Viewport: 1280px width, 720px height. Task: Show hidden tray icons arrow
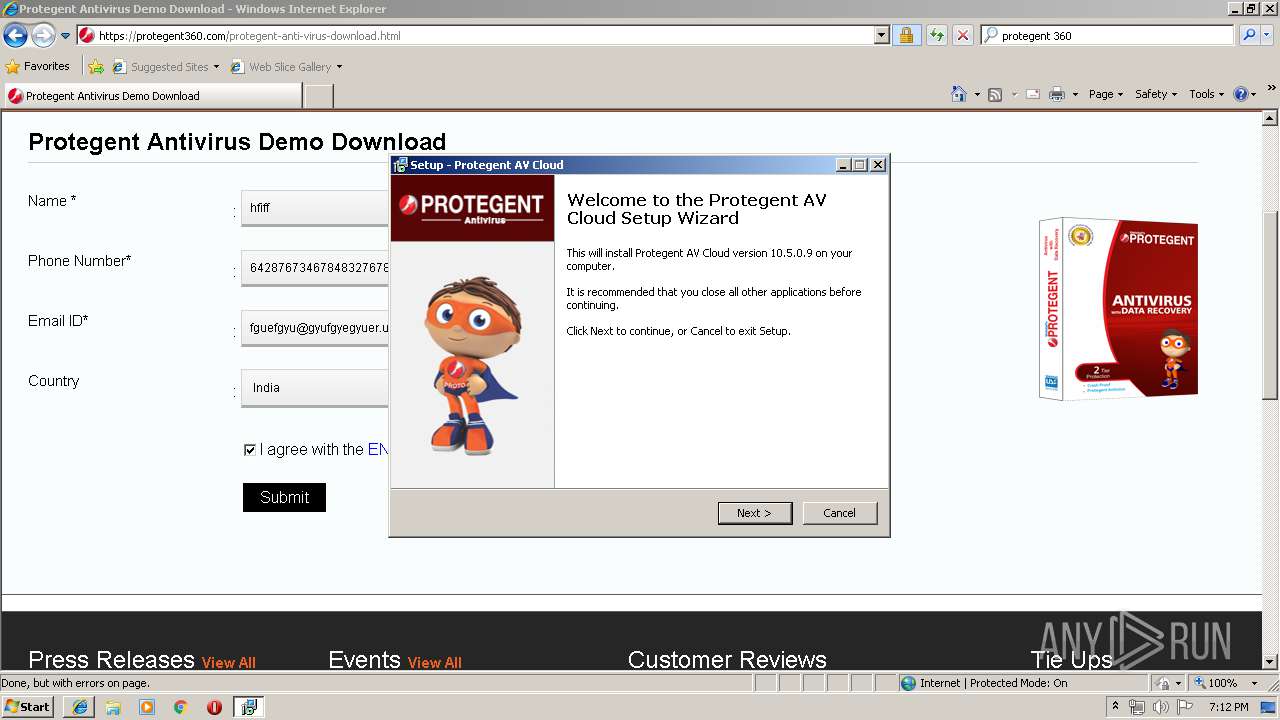click(1115, 707)
